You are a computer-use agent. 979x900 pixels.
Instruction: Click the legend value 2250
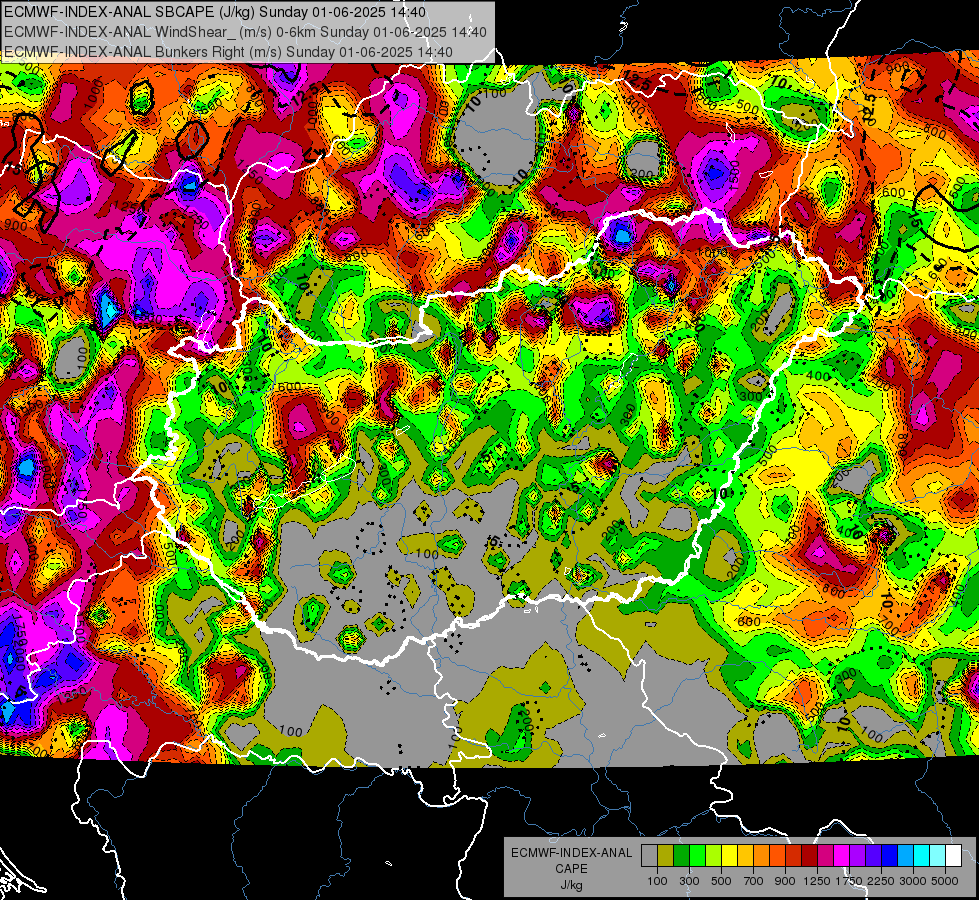881,881
